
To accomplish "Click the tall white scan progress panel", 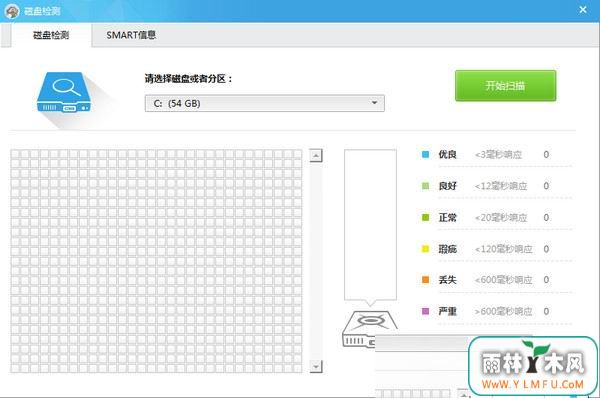I will pos(370,224).
